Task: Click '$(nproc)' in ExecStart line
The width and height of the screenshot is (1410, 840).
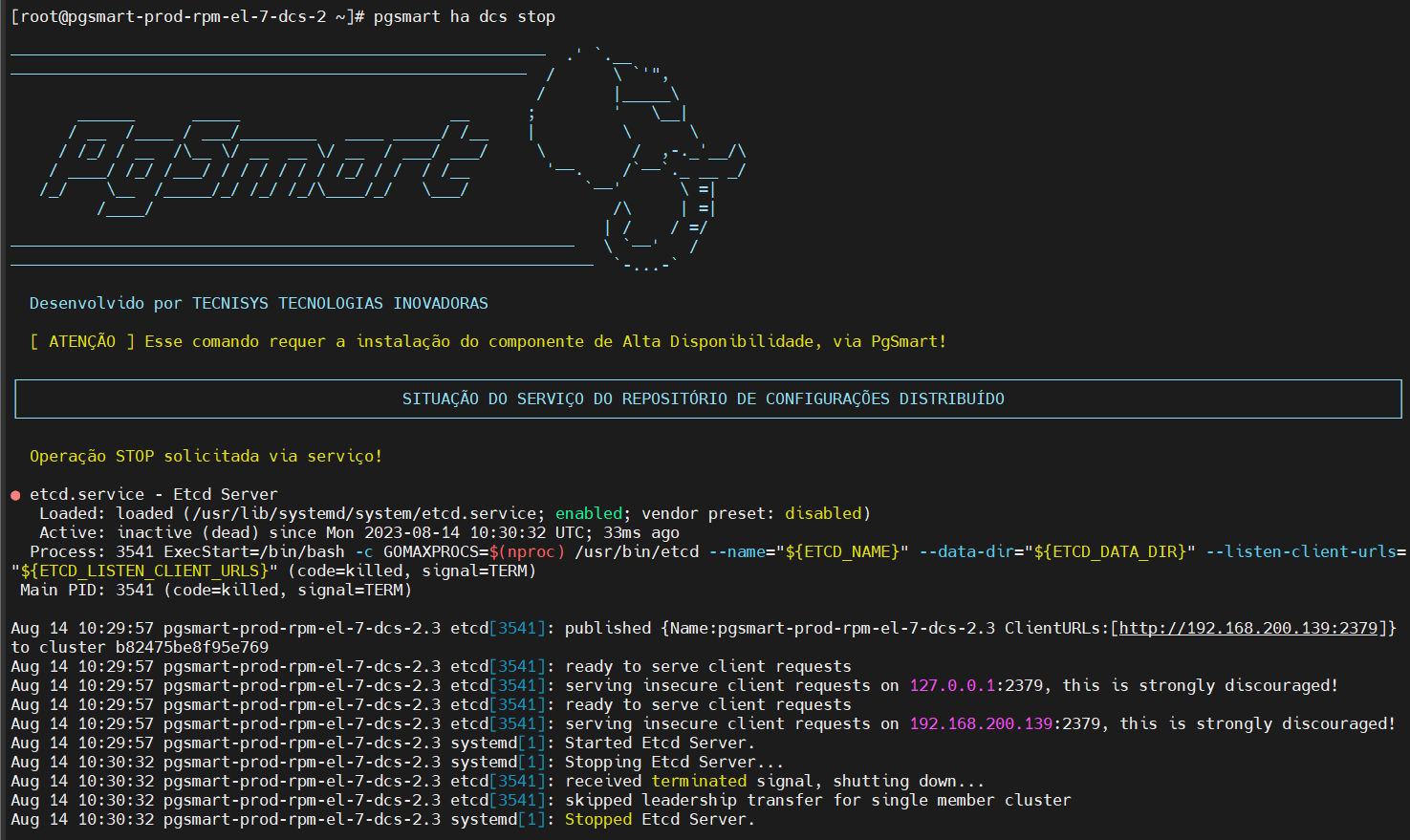Action: point(527,551)
